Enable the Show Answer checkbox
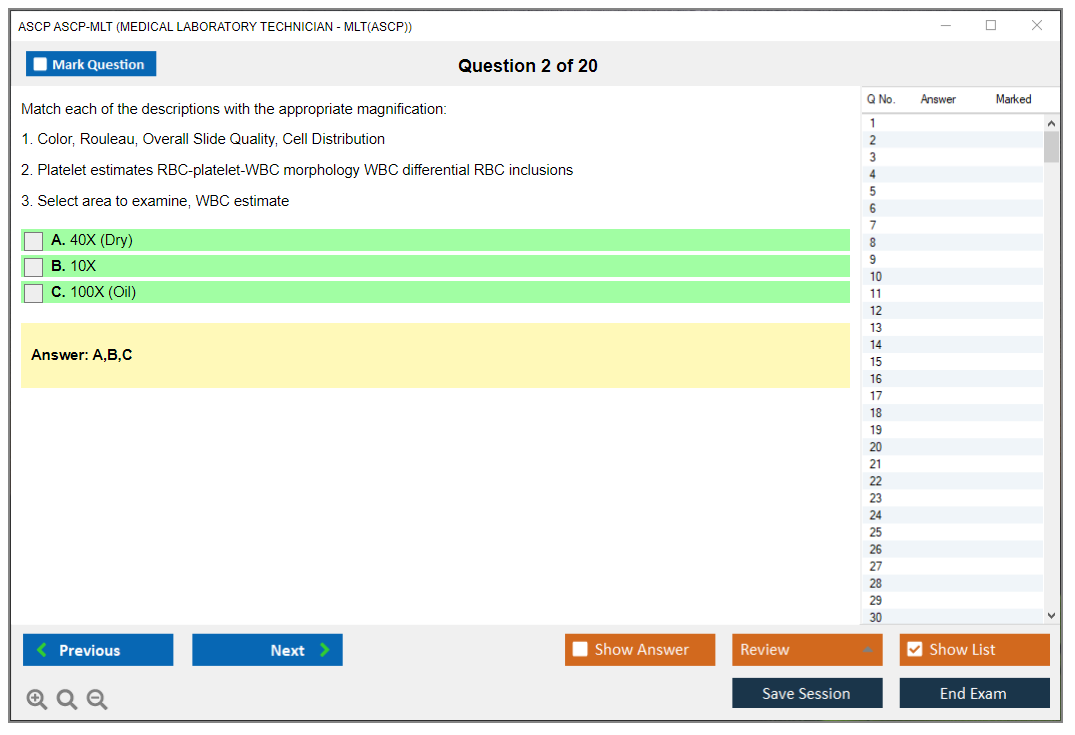1075x735 pixels. point(580,650)
